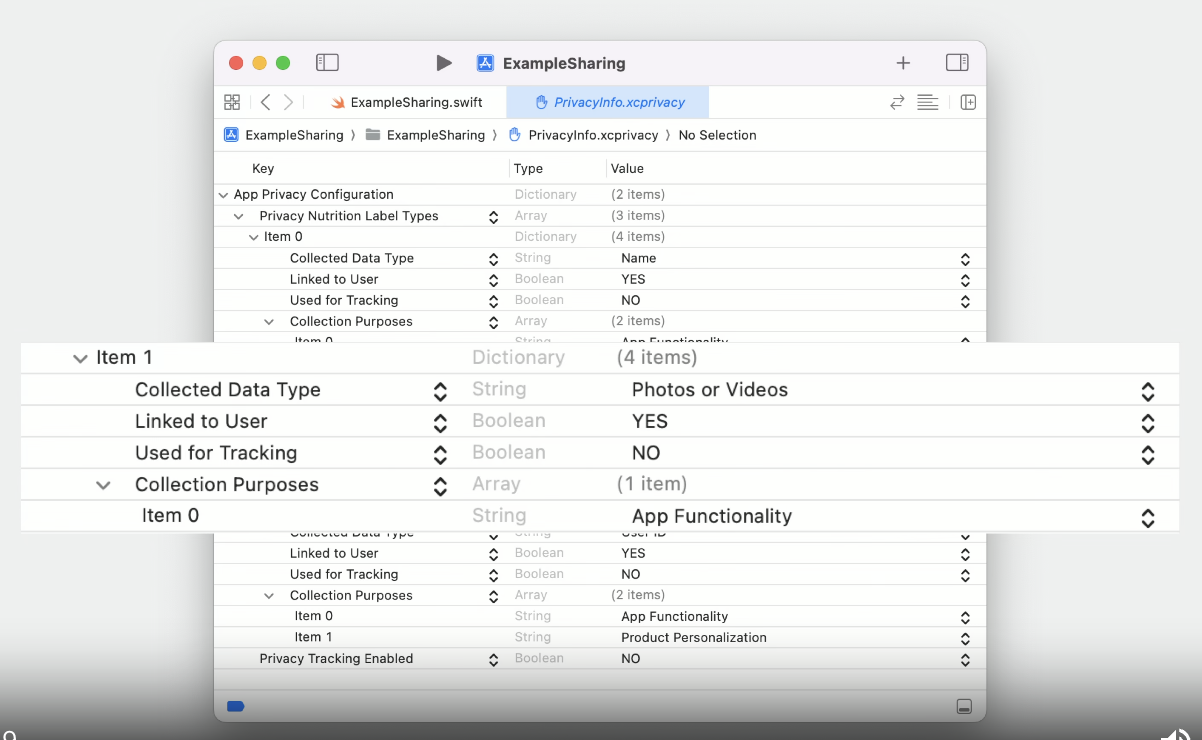Click the video volume speaker icon

pos(1176,734)
